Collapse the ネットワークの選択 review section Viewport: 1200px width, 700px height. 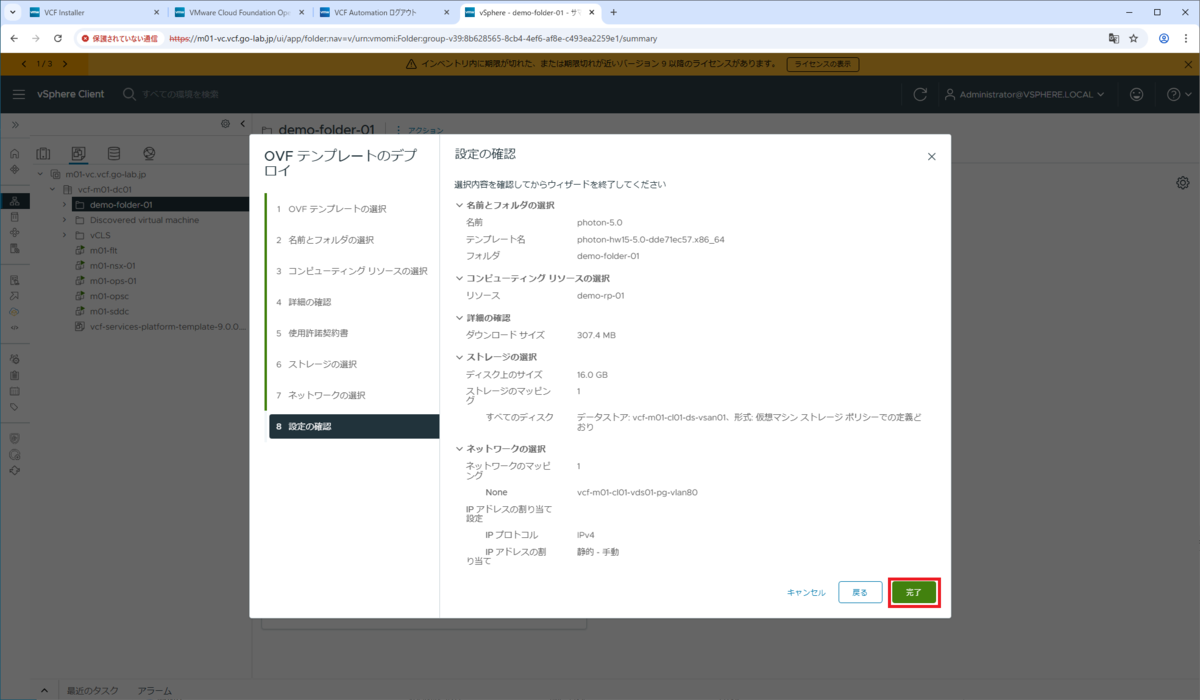coord(459,449)
